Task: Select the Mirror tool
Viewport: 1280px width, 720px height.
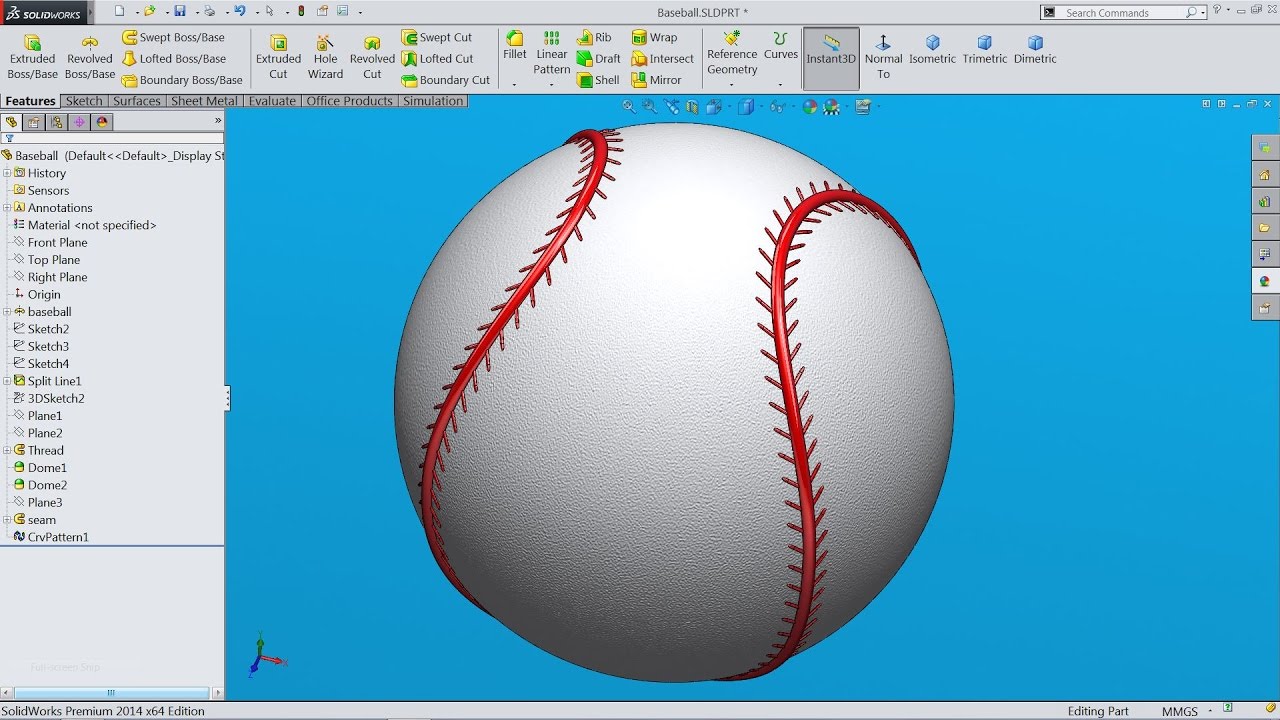Action: click(656, 80)
